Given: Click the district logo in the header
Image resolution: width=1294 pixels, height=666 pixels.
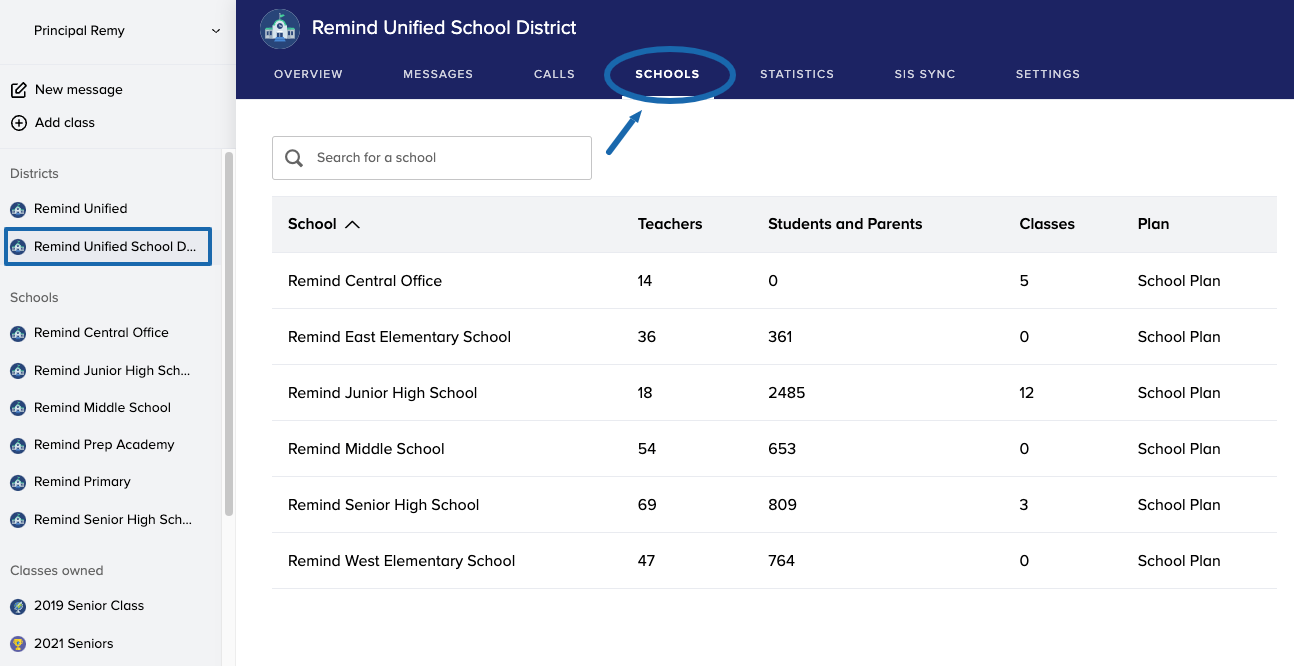Looking at the screenshot, I should (280, 29).
